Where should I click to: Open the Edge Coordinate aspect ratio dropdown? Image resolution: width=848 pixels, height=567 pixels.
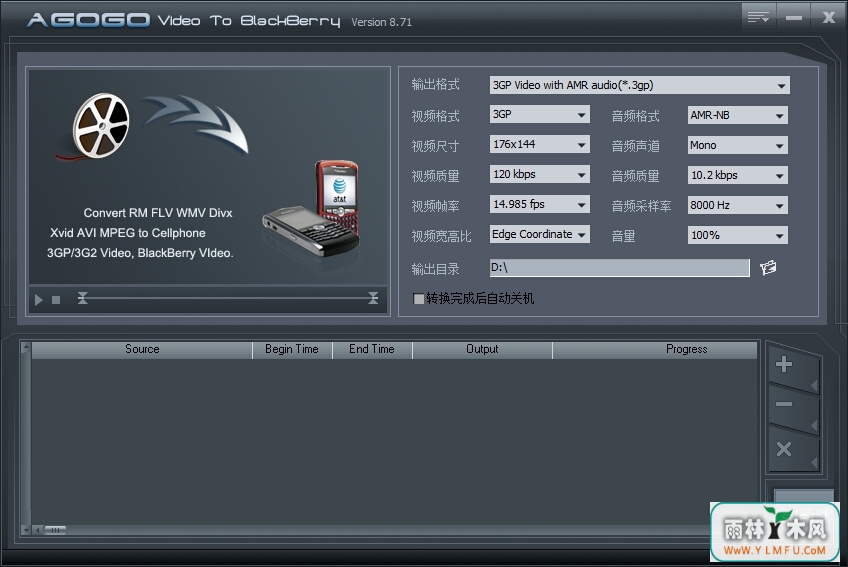click(540, 234)
